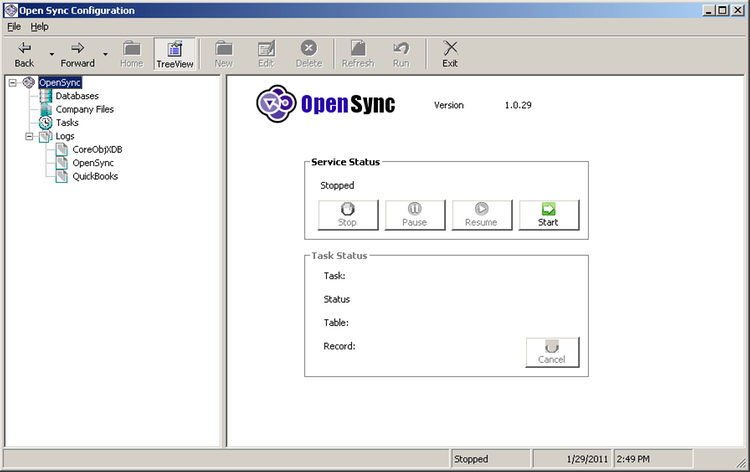
Task: Click the 2:49 PM time in status bar
Action: pos(633,459)
